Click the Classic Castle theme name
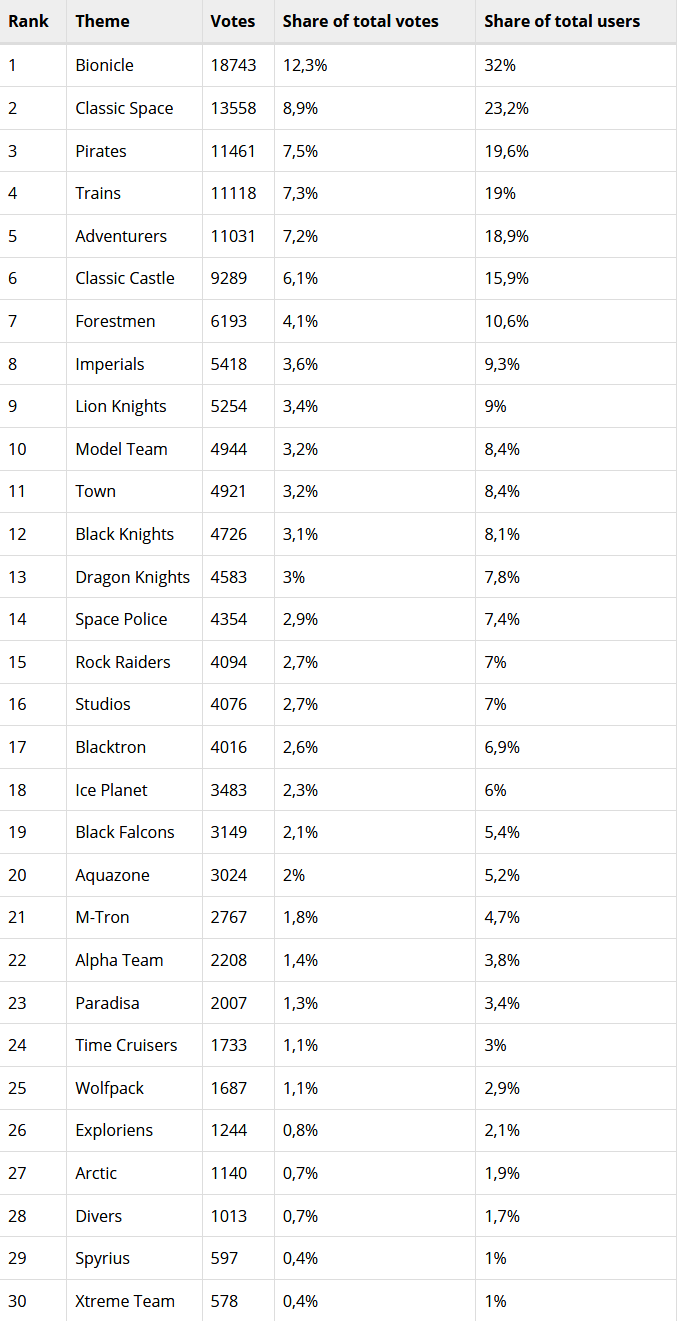Image resolution: width=677 pixels, height=1321 pixels. click(x=125, y=278)
